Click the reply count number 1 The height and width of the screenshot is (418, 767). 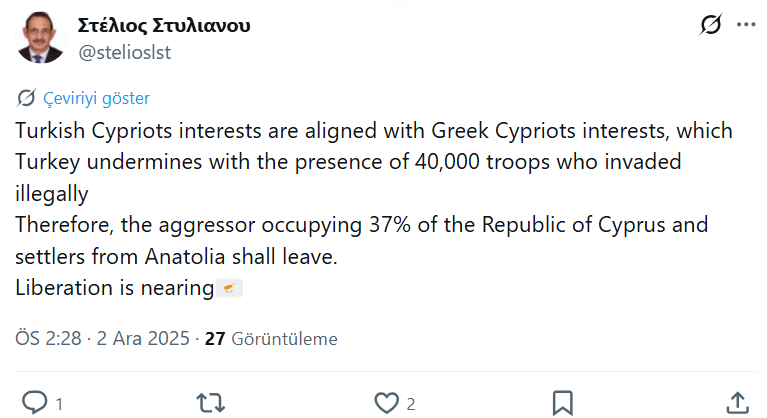click(60, 403)
